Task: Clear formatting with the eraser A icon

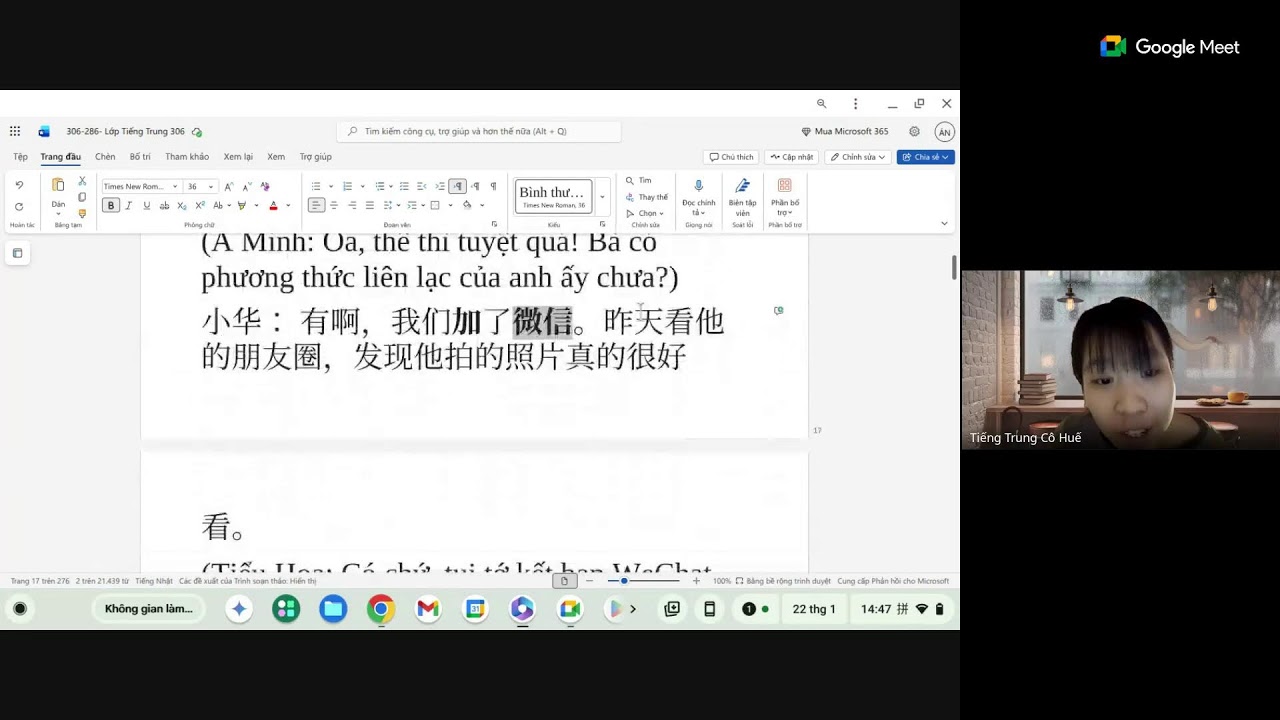Action: point(265,186)
